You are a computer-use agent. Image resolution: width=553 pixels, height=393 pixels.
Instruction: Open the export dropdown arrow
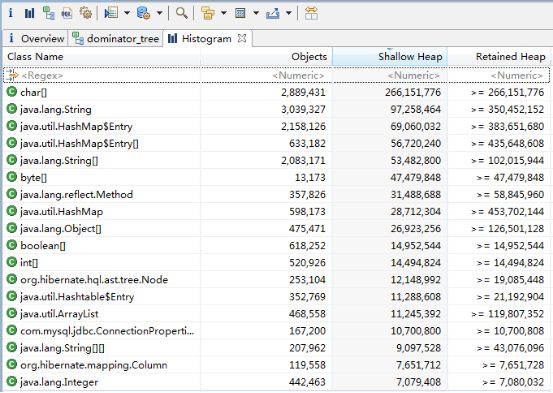tap(288, 13)
